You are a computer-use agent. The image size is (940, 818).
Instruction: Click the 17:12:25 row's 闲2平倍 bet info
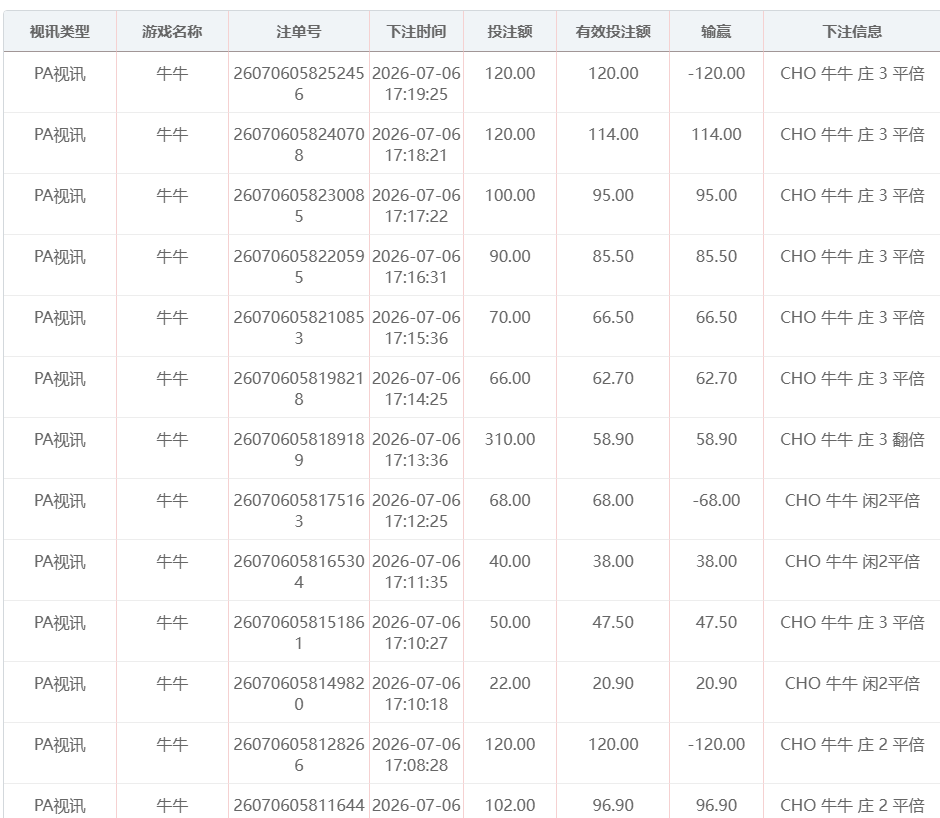pyautogui.click(x=852, y=500)
